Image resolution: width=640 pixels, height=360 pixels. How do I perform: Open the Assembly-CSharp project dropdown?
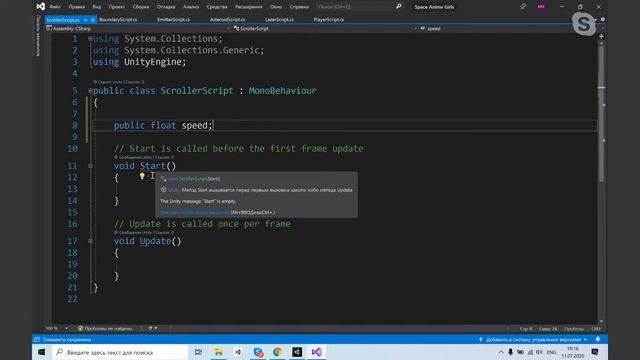click(x=138, y=29)
